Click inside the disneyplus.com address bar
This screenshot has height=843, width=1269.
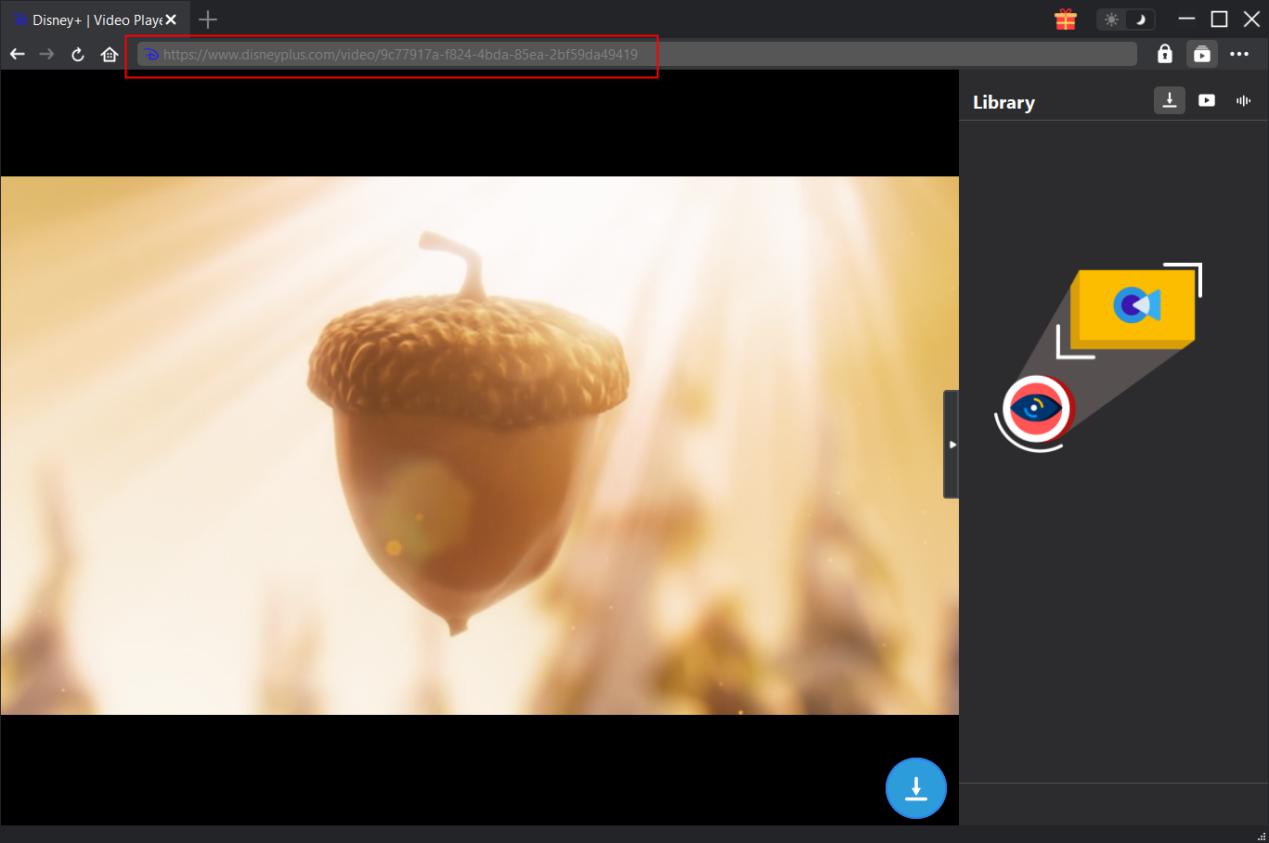[400, 54]
